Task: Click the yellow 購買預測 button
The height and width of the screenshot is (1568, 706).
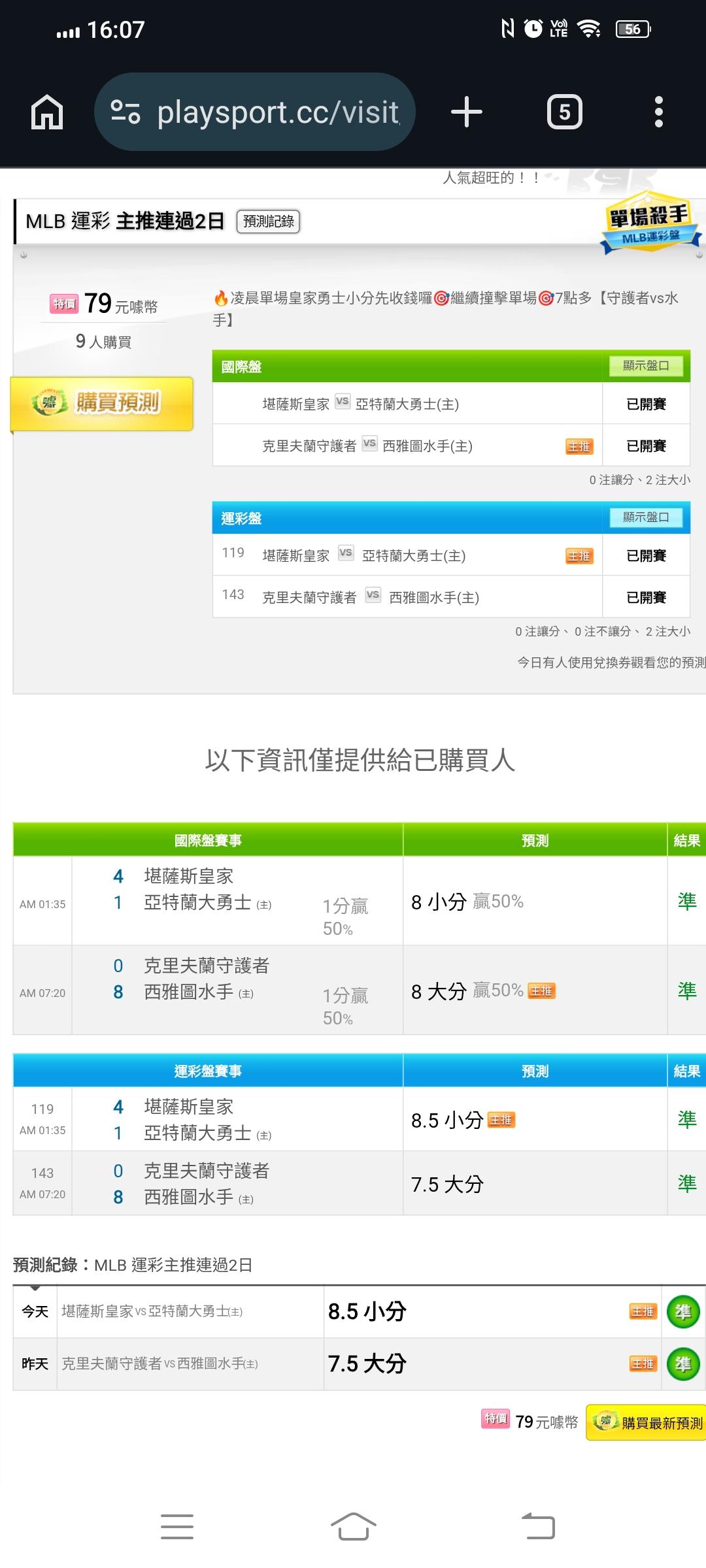Action: point(103,403)
